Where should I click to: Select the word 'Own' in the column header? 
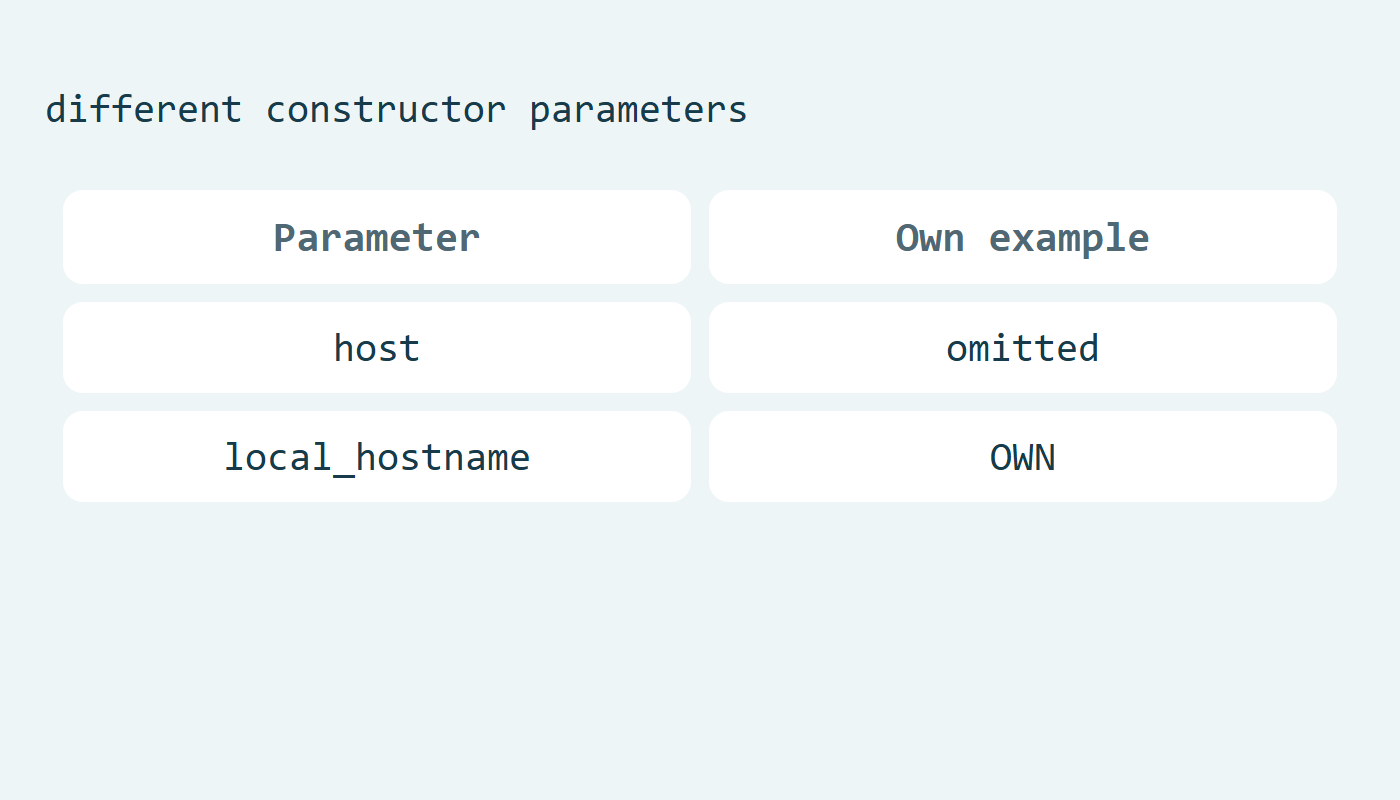tap(930, 238)
